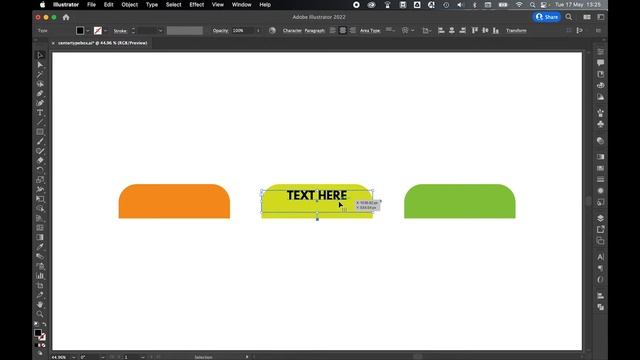The height and width of the screenshot is (360, 640).
Task: Select the Magic Wand tool
Action: (x=40, y=75)
